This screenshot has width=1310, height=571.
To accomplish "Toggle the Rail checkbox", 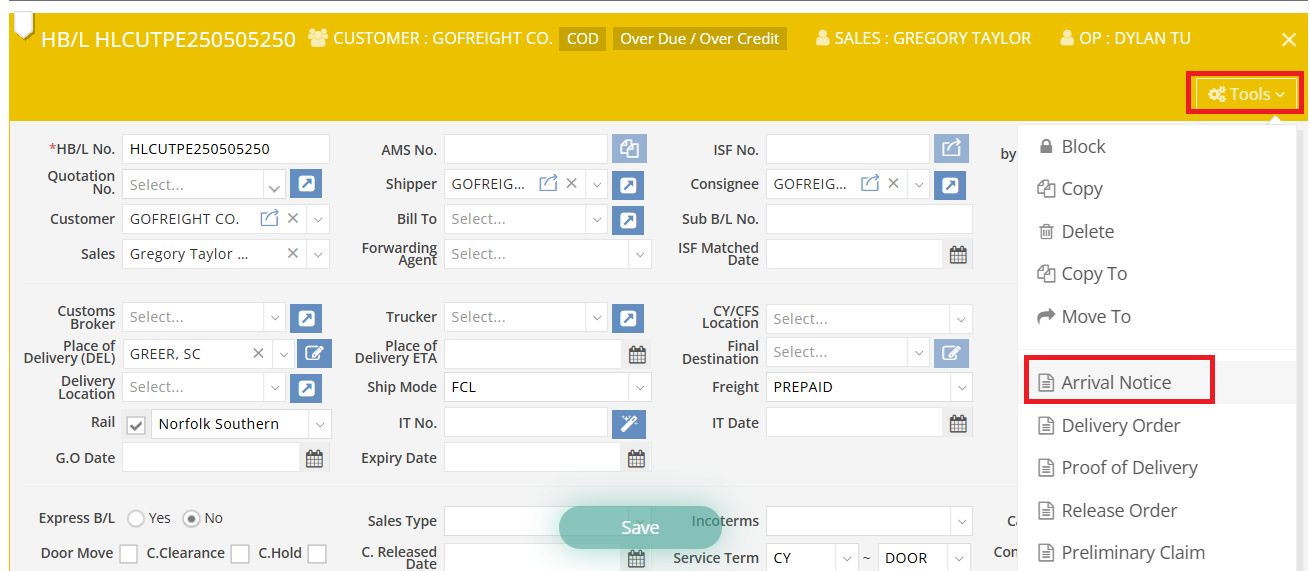I will (137, 425).
